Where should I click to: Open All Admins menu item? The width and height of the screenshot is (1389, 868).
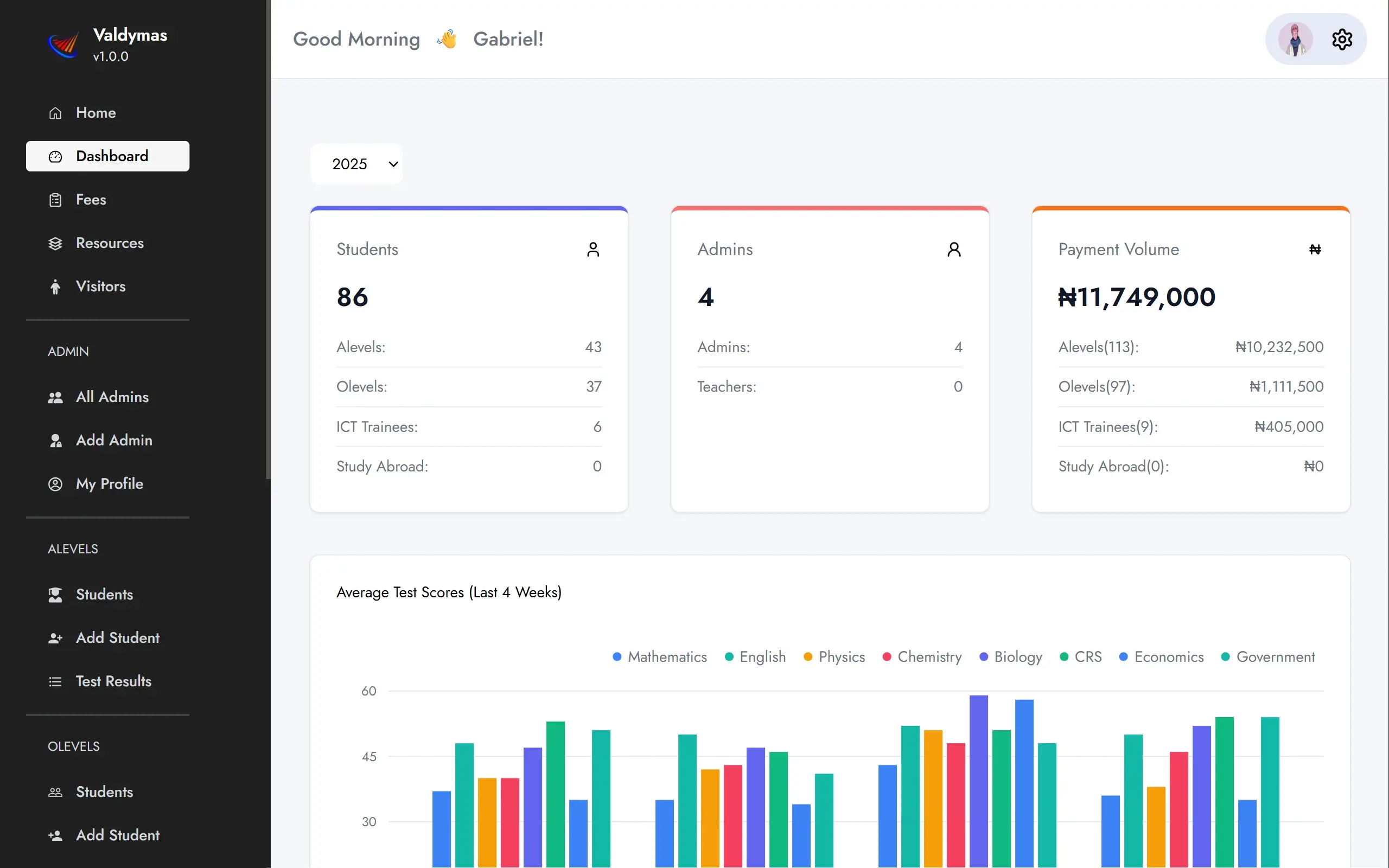click(107, 397)
